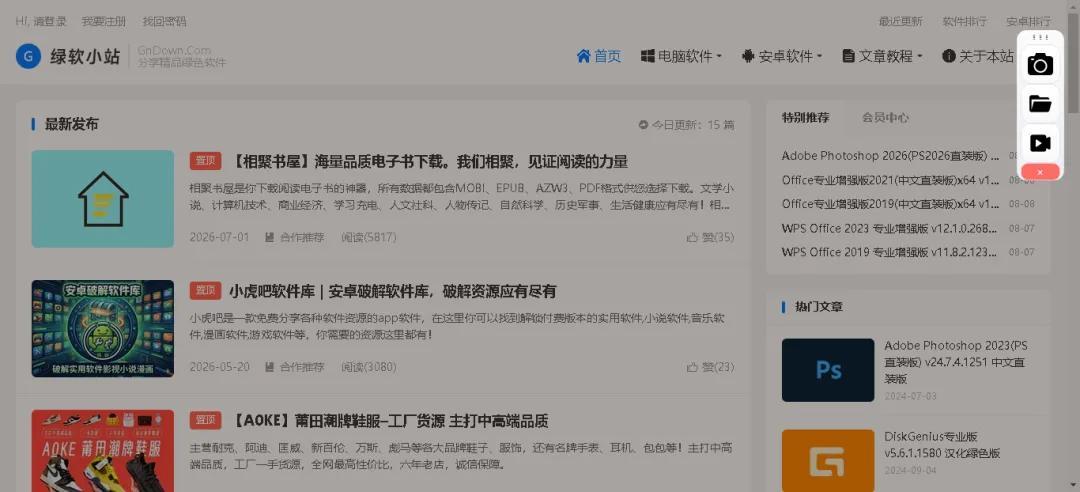This screenshot has height=492, width=1080.
Task: Click the 绿软小站 site name text
Action: point(85,57)
